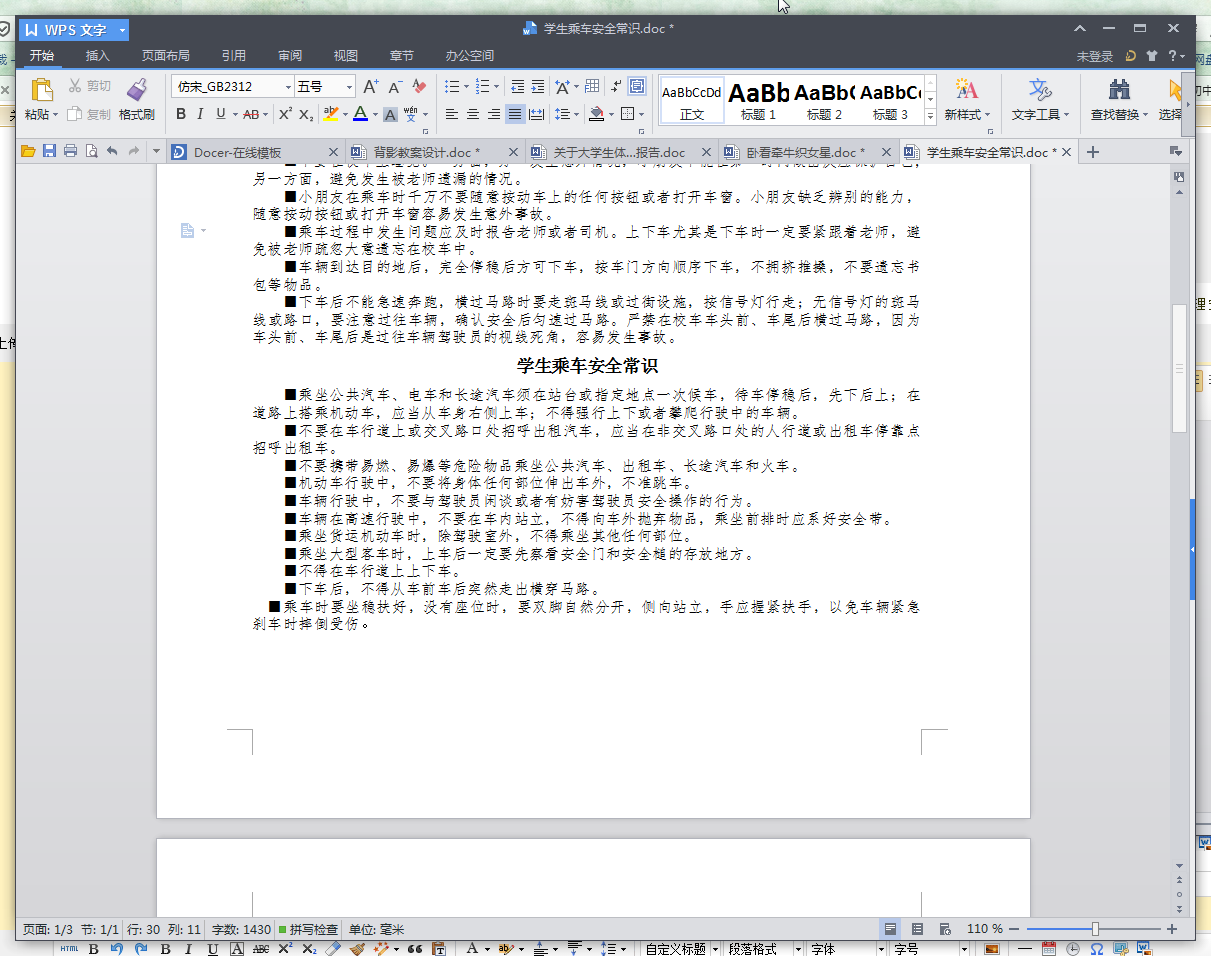This screenshot has width=1211, height=956.
Task: Click the Redo arrow icon
Action: pos(133,152)
